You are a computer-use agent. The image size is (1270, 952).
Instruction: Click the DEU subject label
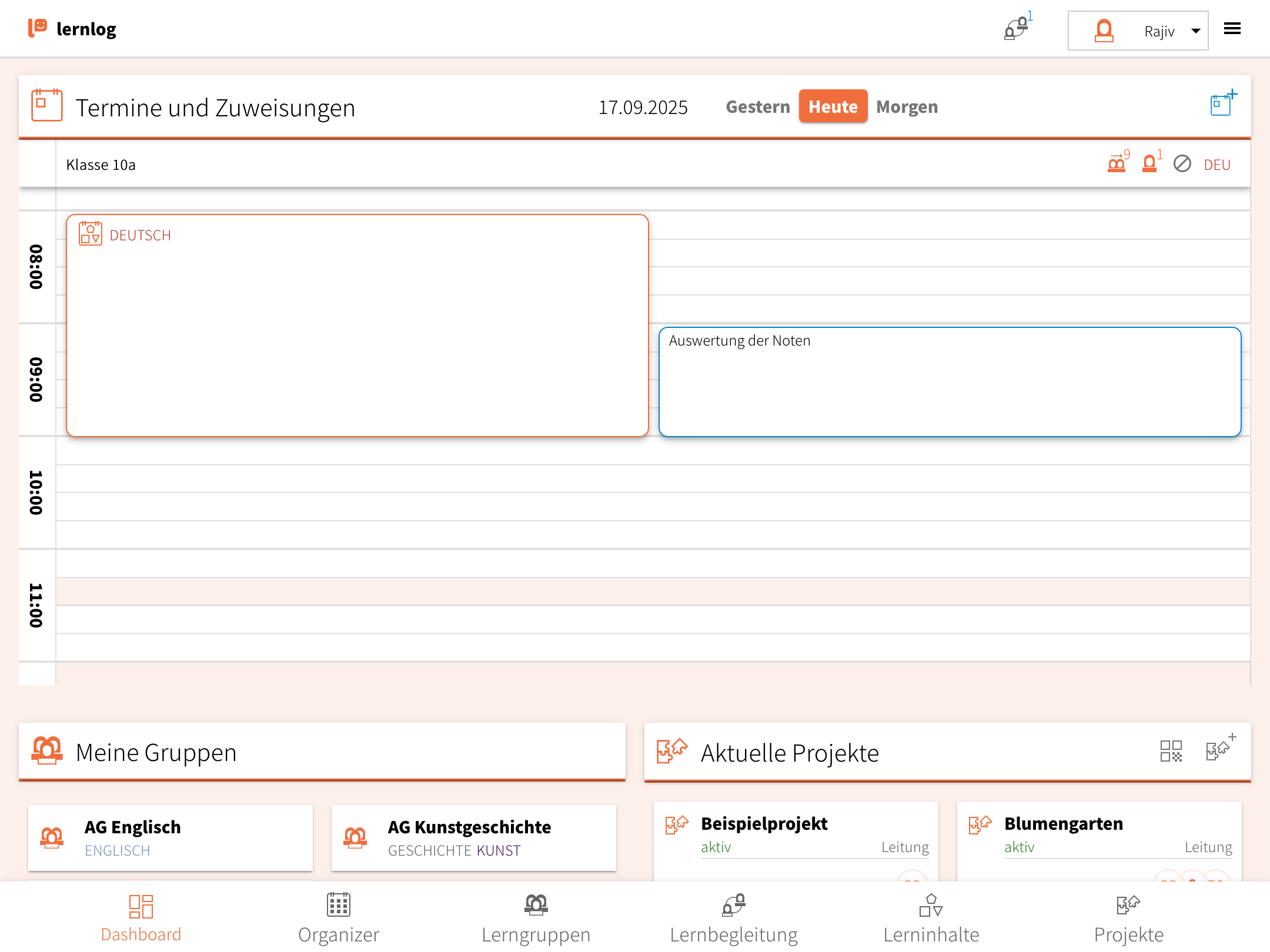click(1216, 165)
